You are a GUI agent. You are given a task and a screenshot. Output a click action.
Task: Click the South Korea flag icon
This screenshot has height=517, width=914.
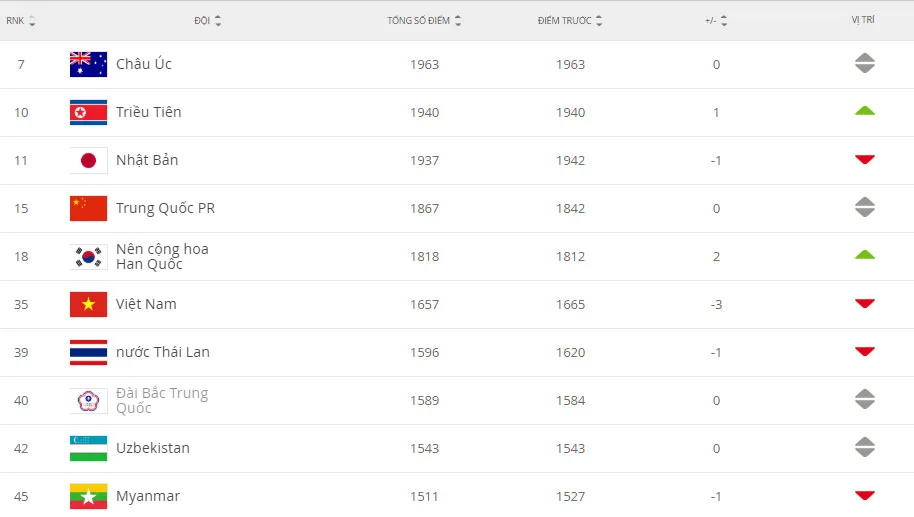pos(89,256)
